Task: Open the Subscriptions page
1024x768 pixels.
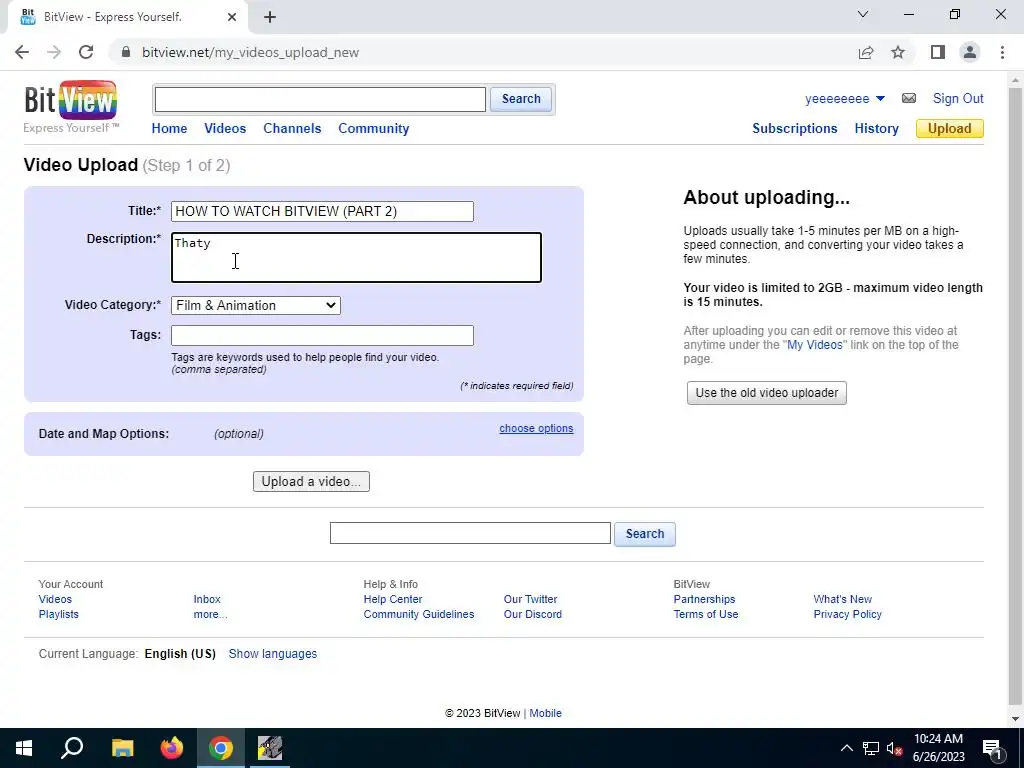Action: click(794, 129)
